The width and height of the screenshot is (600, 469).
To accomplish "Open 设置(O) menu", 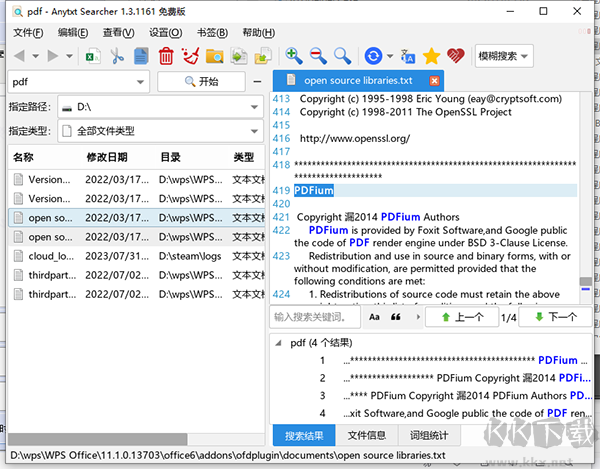I will tap(165, 33).
